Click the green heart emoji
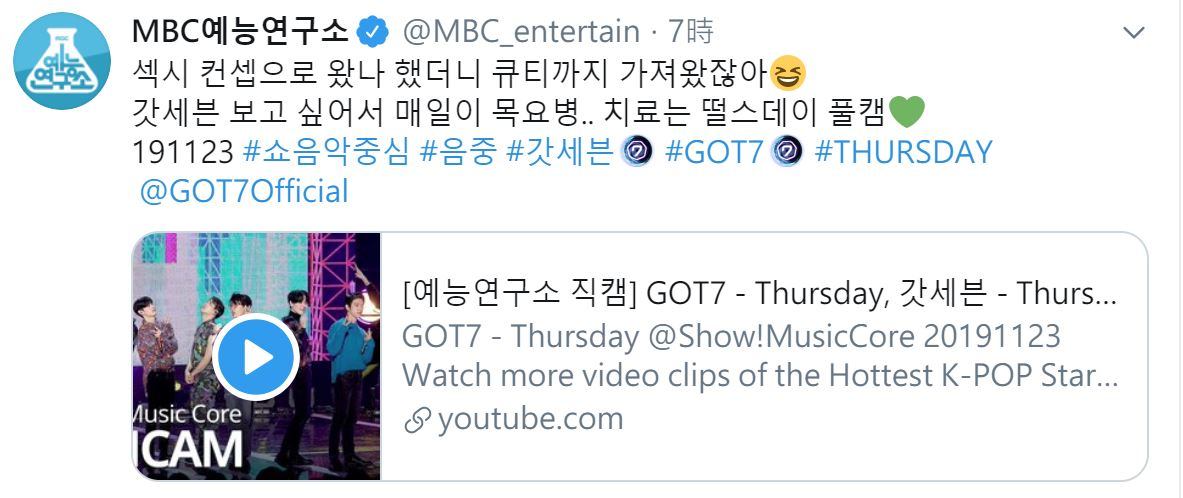 (906, 113)
